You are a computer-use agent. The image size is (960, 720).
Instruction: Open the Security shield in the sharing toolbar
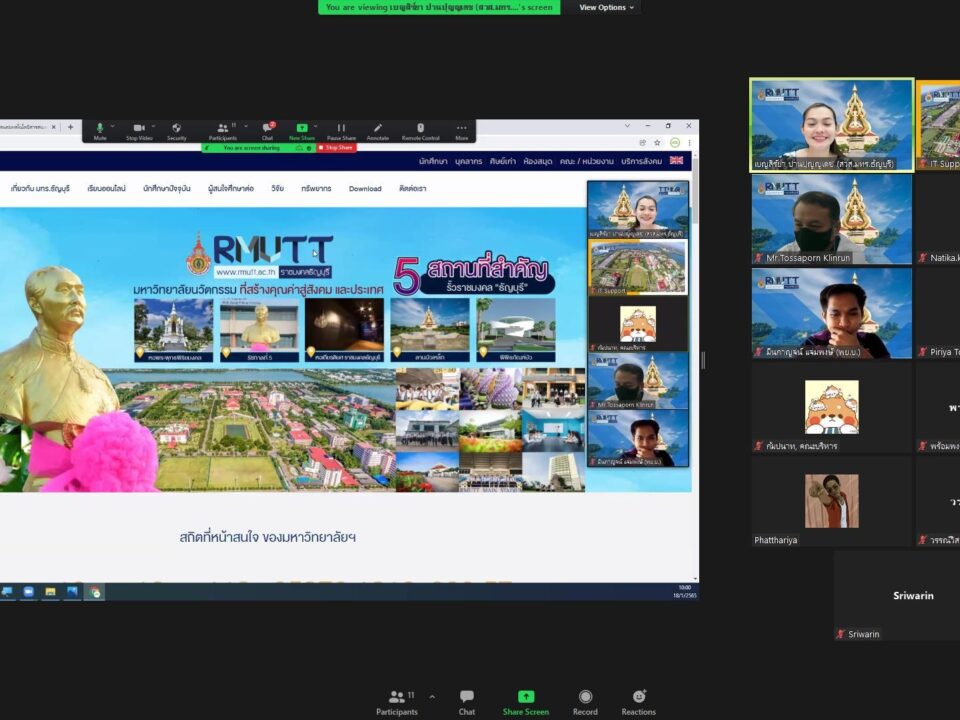pos(176,130)
